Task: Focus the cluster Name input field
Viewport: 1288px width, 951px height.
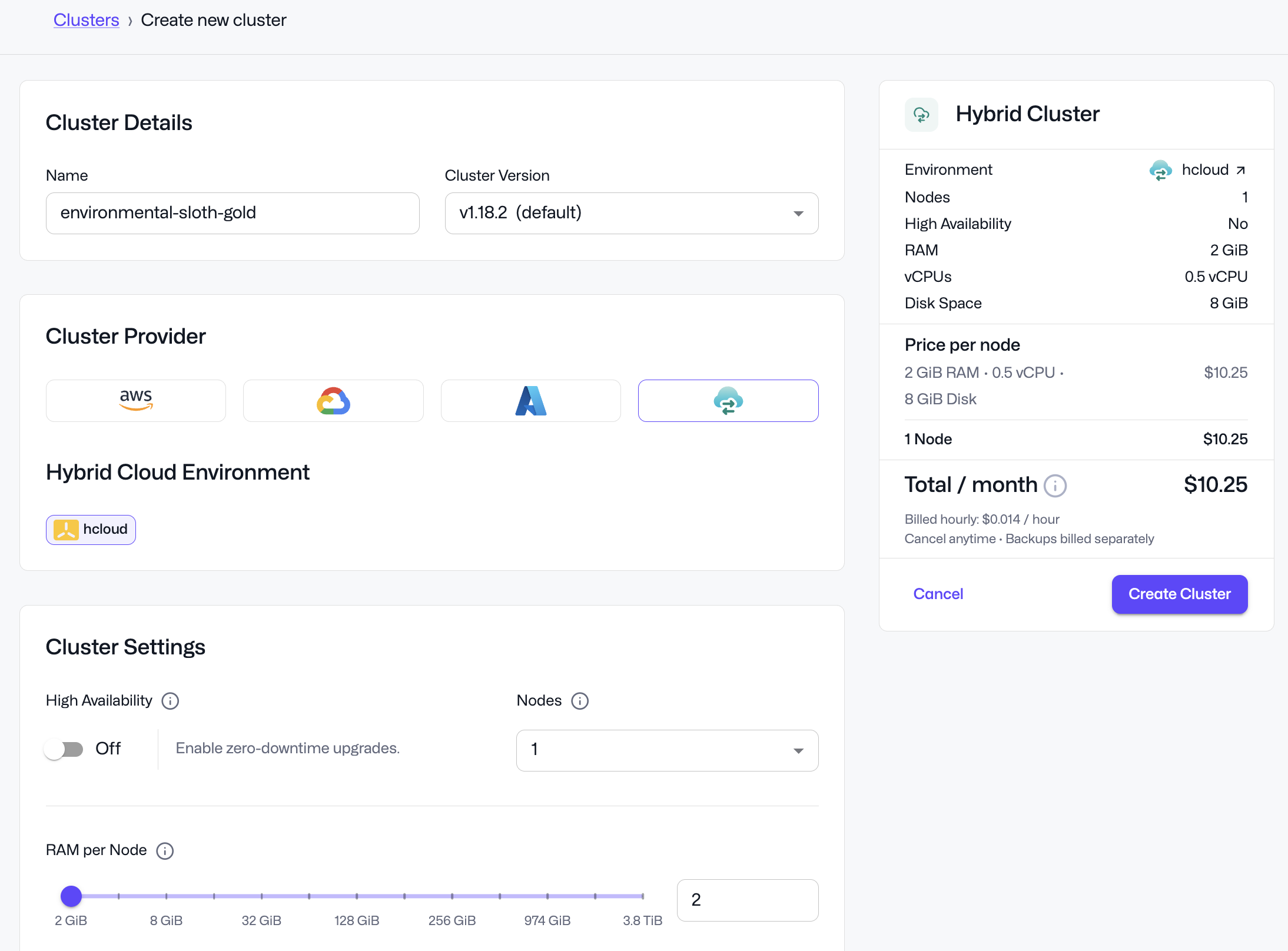Action: tap(233, 213)
